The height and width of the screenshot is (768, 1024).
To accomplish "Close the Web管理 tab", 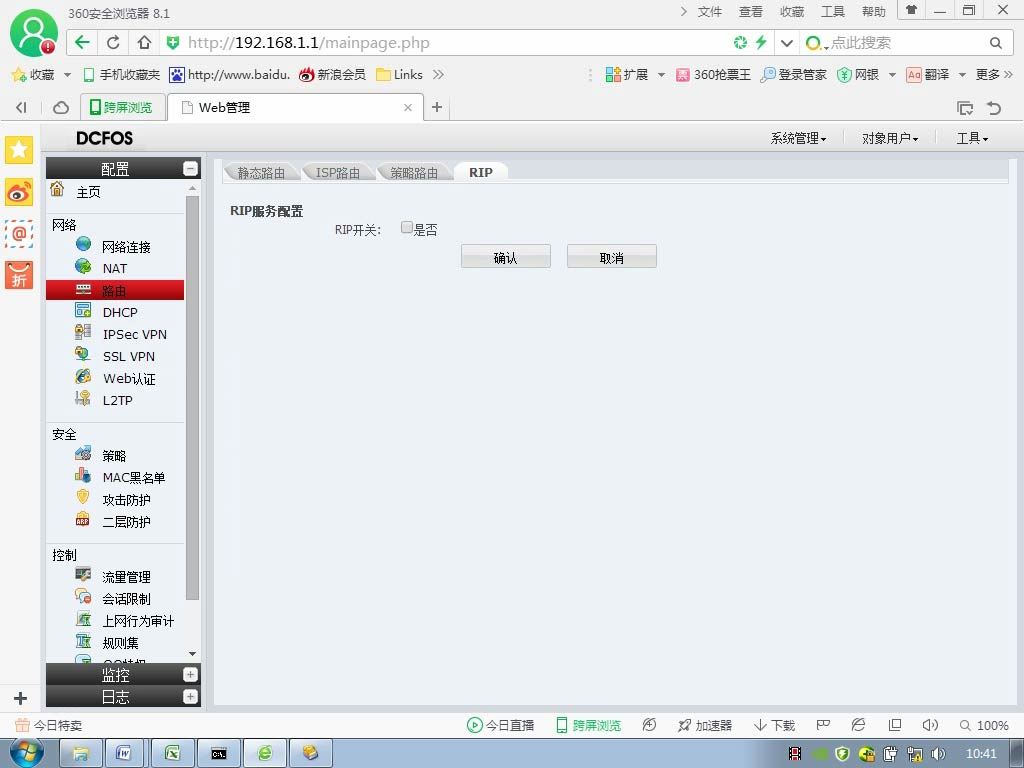I will tap(408, 107).
